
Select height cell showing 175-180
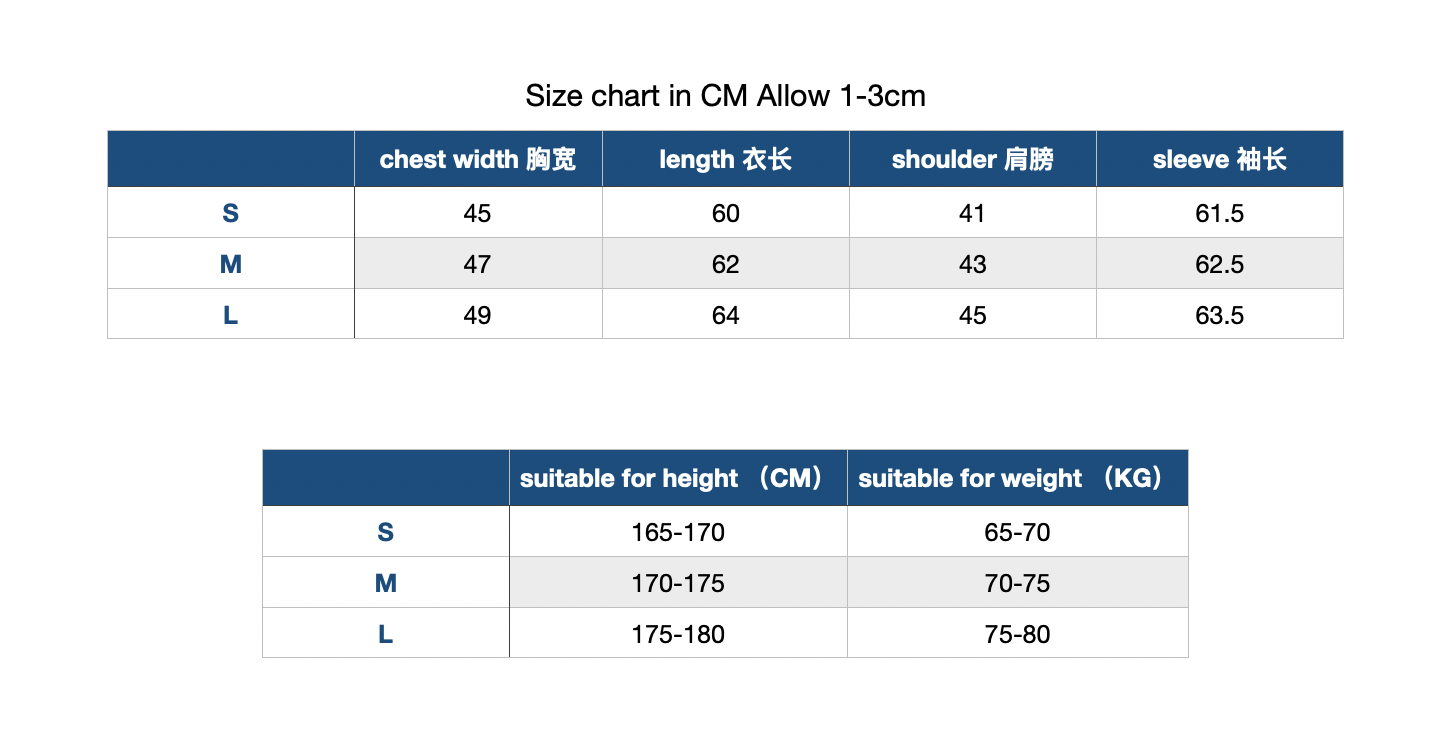[x=678, y=634]
